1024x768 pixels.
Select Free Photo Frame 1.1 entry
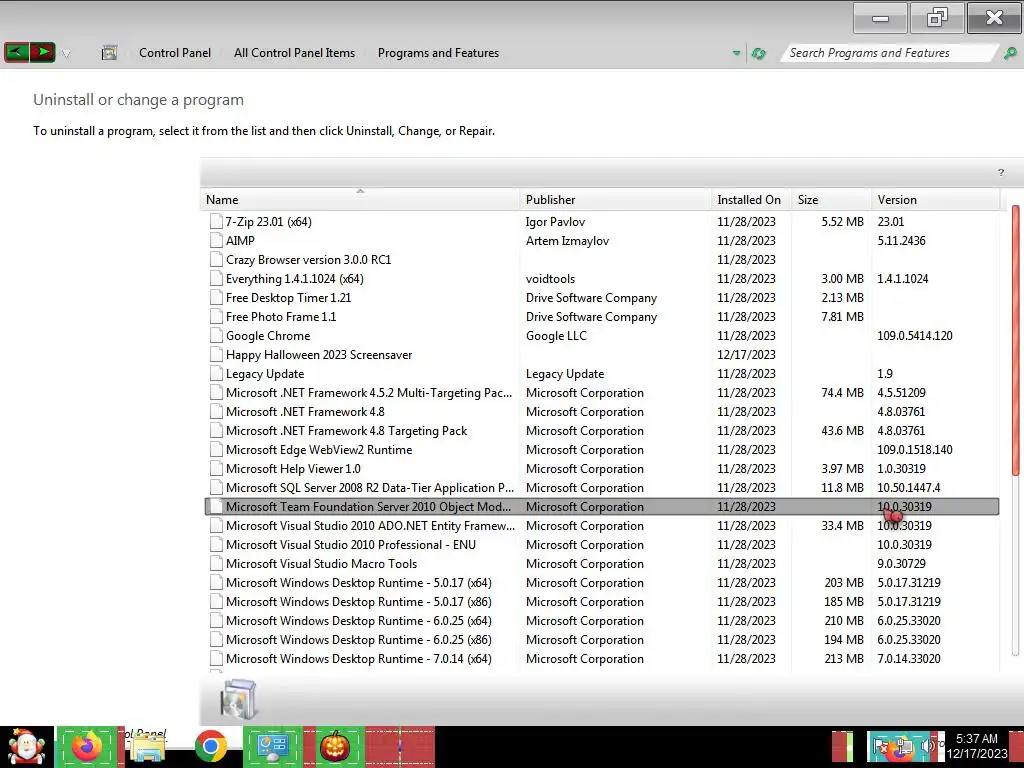pyautogui.click(x=601, y=317)
